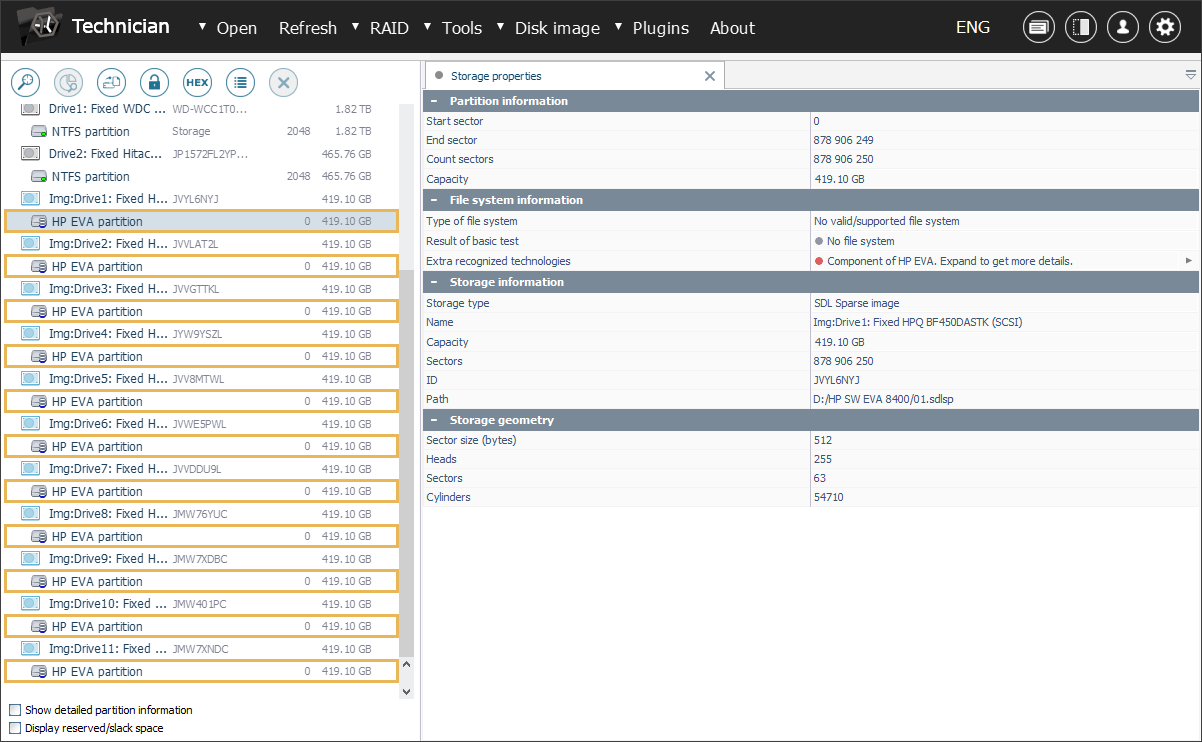The width and height of the screenshot is (1202, 742).
Task: Select the NTFS partition labeled Storage
Action: coord(200,131)
